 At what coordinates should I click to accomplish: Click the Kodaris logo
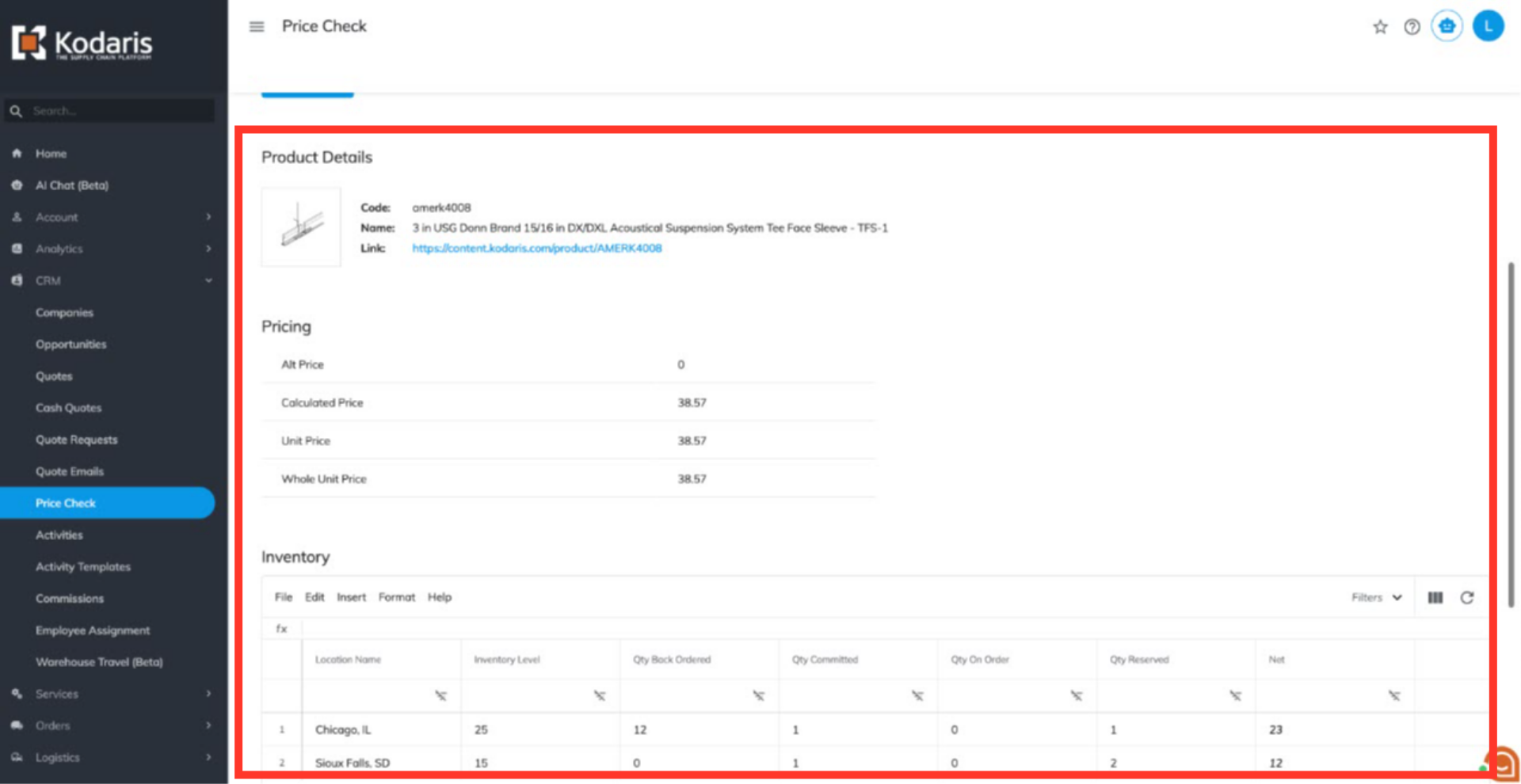pos(82,43)
